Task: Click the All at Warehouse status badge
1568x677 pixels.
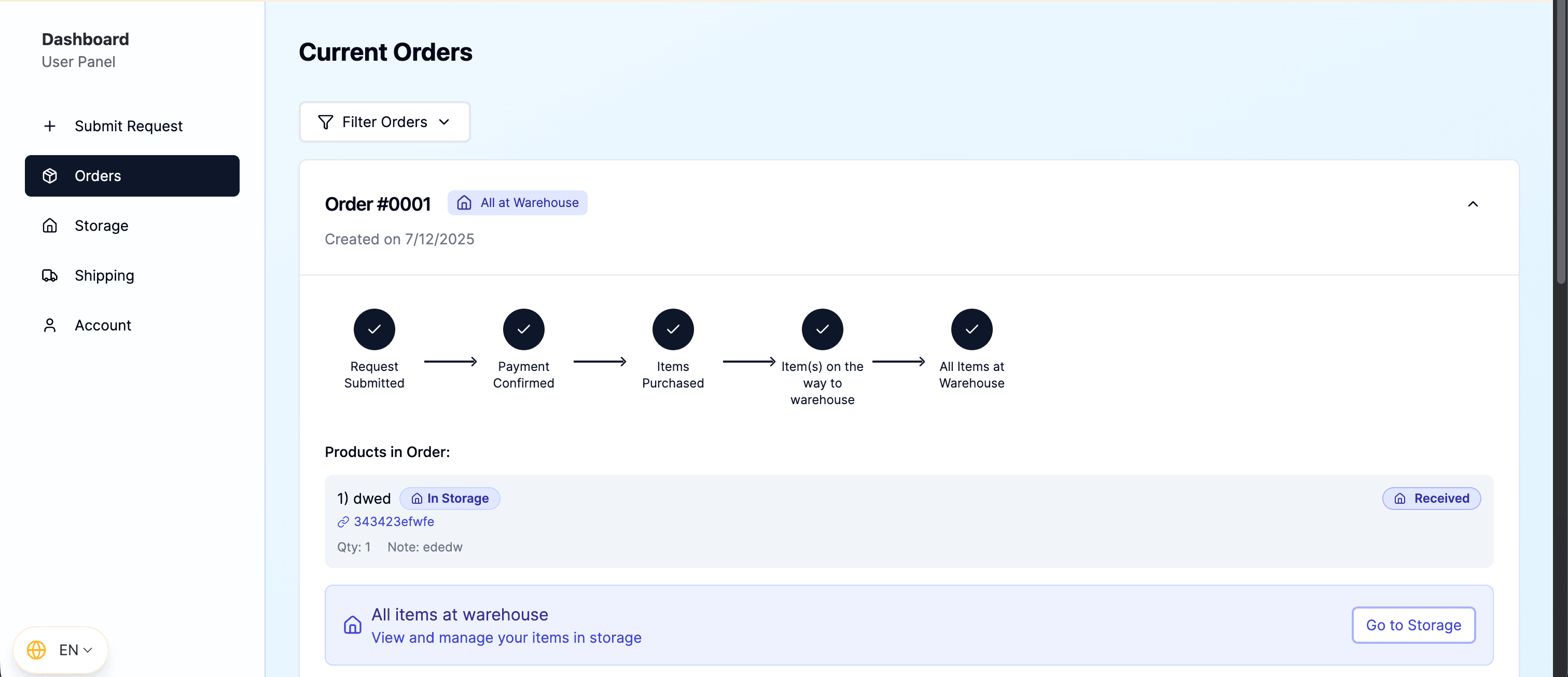Action: click(517, 202)
